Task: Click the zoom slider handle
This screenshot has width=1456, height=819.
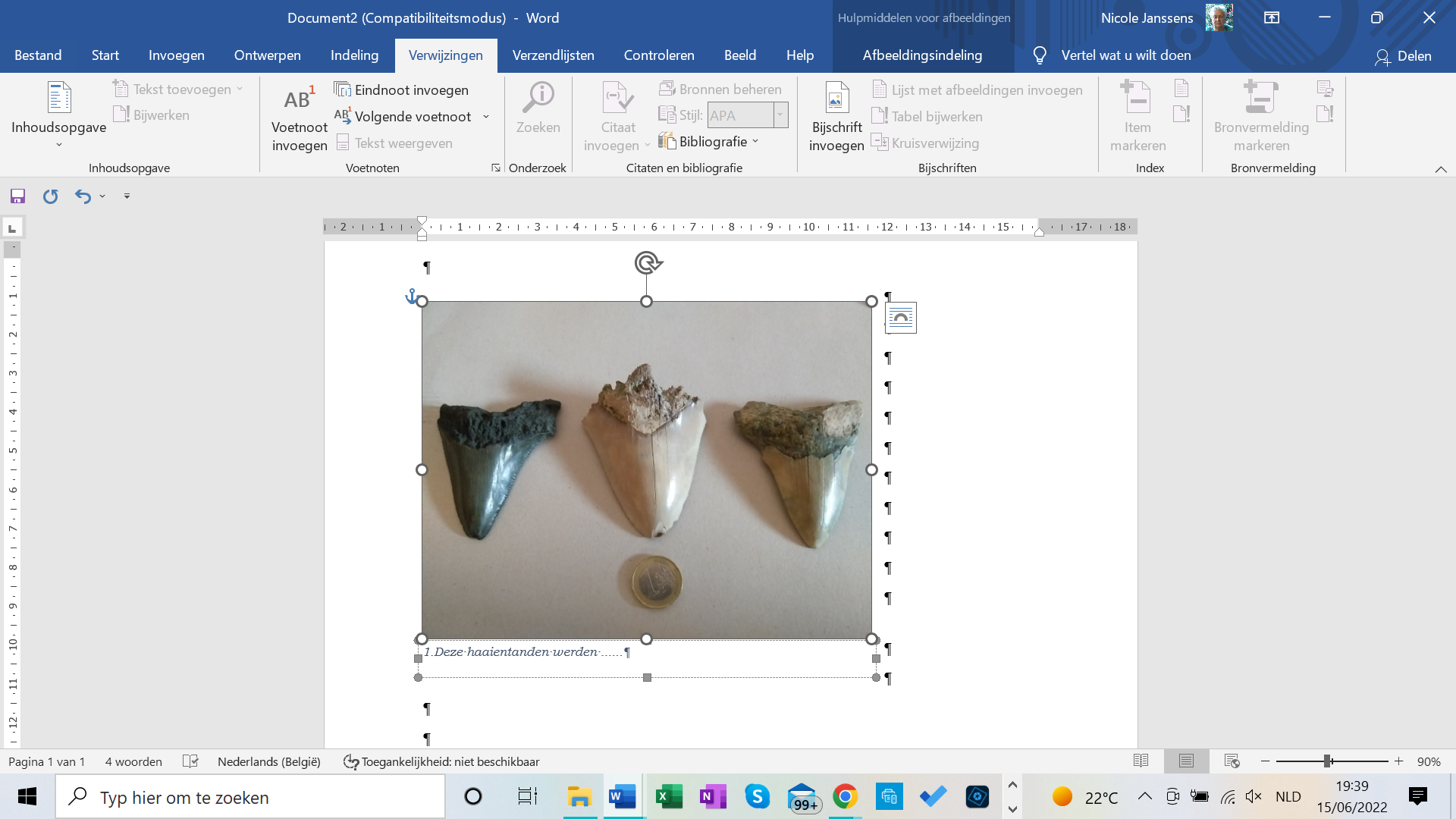Action: point(1328,761)
